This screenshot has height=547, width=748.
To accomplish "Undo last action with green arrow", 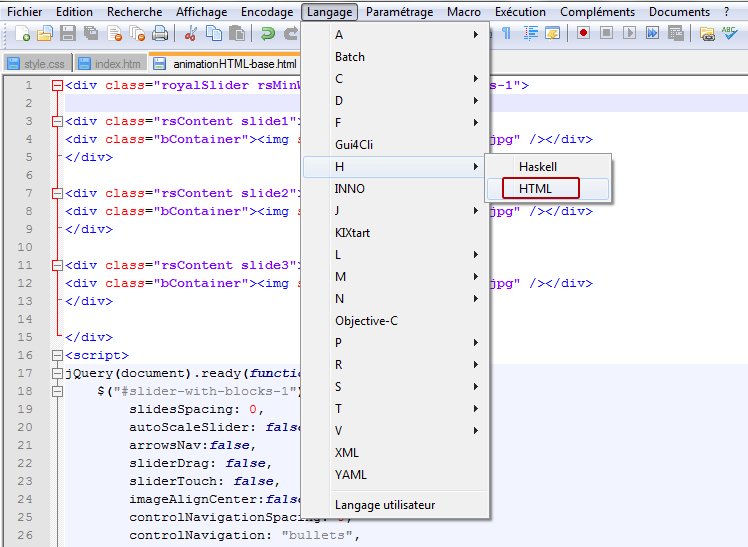I will point(268,33).
